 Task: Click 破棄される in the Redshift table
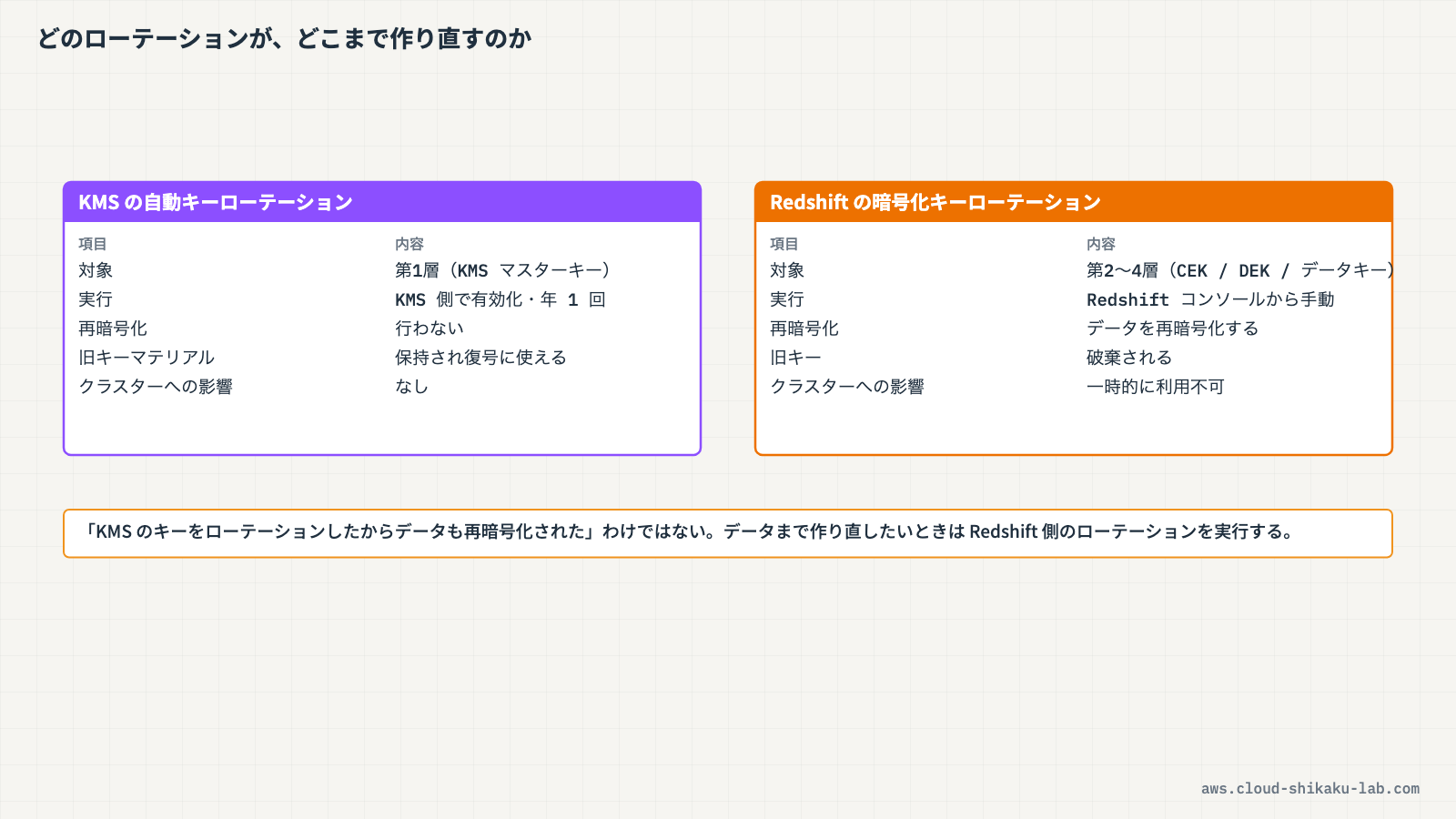click(1129, 358)
